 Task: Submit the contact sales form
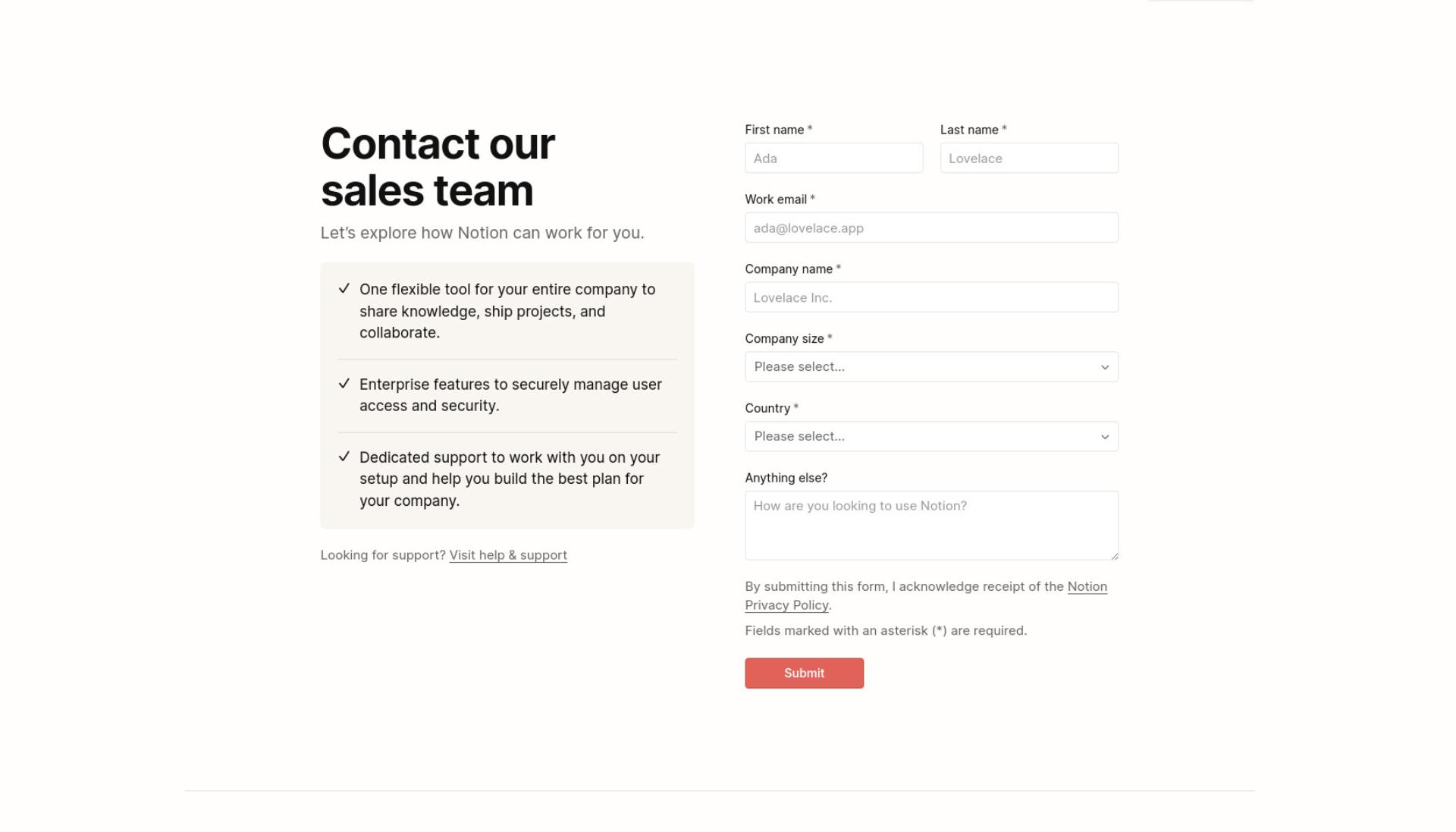(804, 673)
